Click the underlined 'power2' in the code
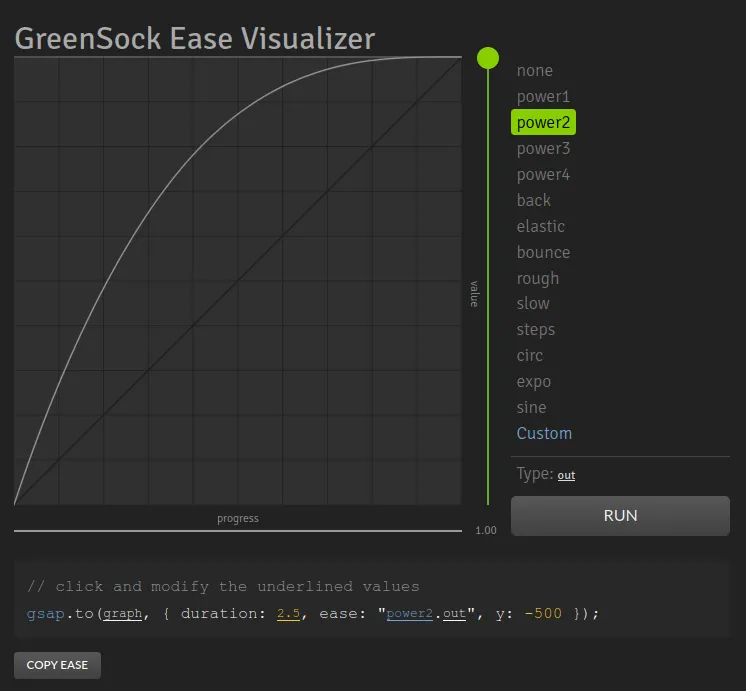Image resolution: width=746 pixels, height=691 pixels. point(410,613)
